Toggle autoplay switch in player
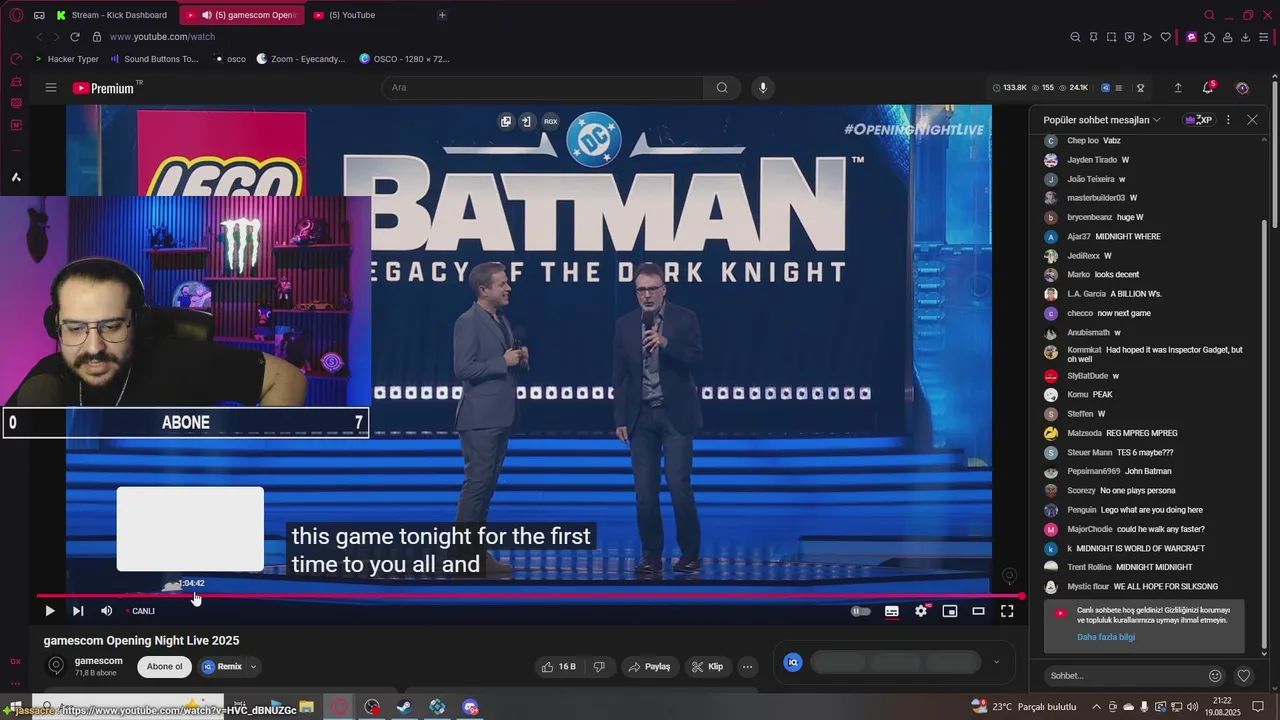The height and width of the screenshot is (720, 1280). [860, 611]
